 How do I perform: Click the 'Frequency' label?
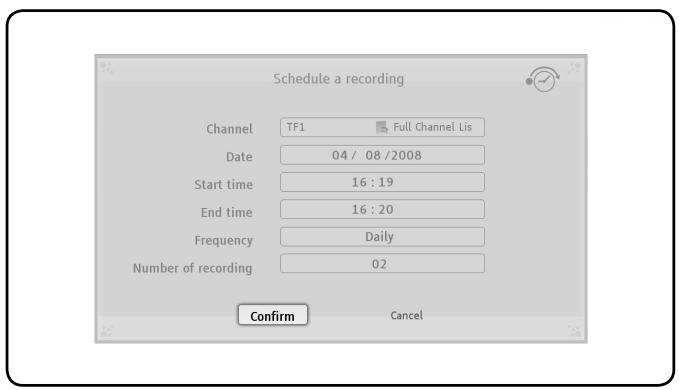pyautogui.click(x=224, y=240)
